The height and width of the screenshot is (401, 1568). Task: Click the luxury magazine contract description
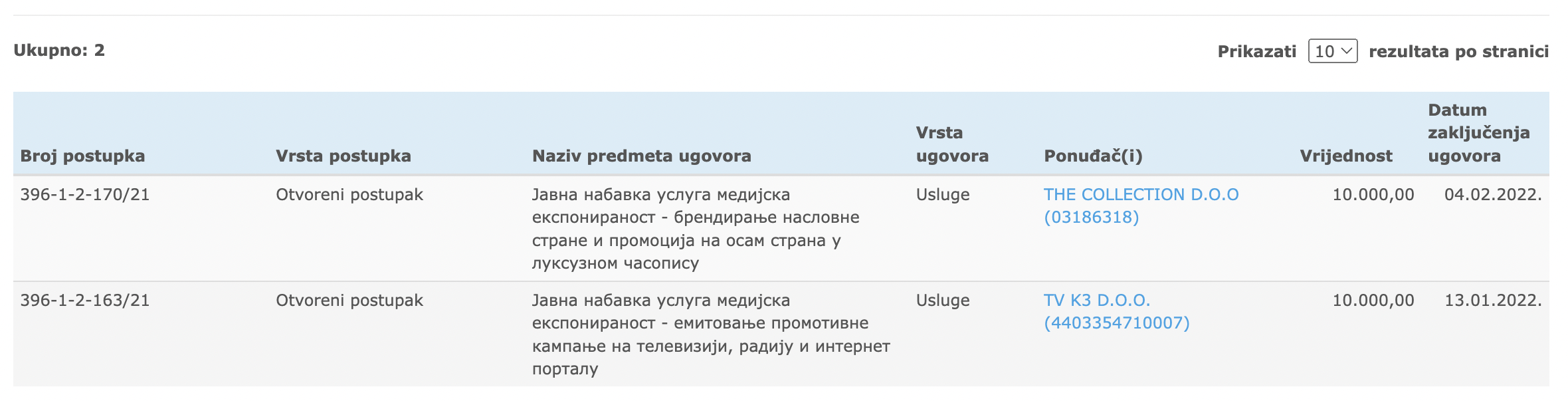tap(696, 229)
